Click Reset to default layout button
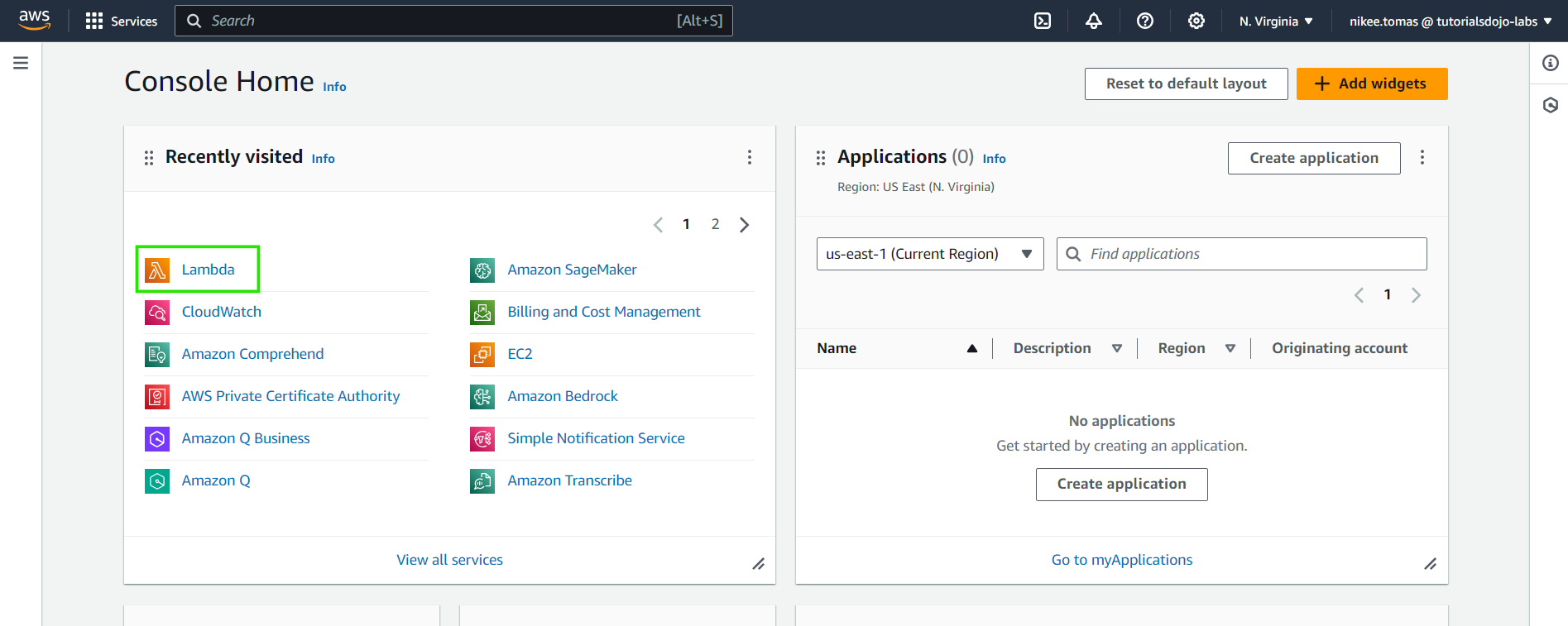This screenshot has height=626, width=1568. click(x=1186, y=84)
